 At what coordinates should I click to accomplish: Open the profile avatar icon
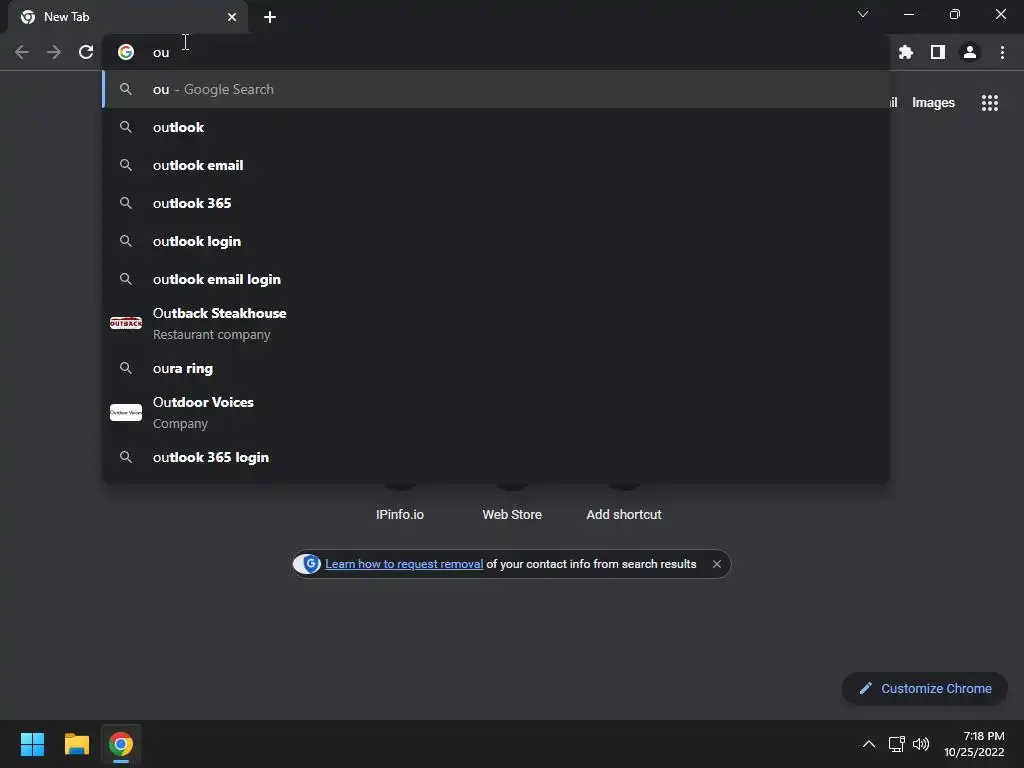click(970, 52)
